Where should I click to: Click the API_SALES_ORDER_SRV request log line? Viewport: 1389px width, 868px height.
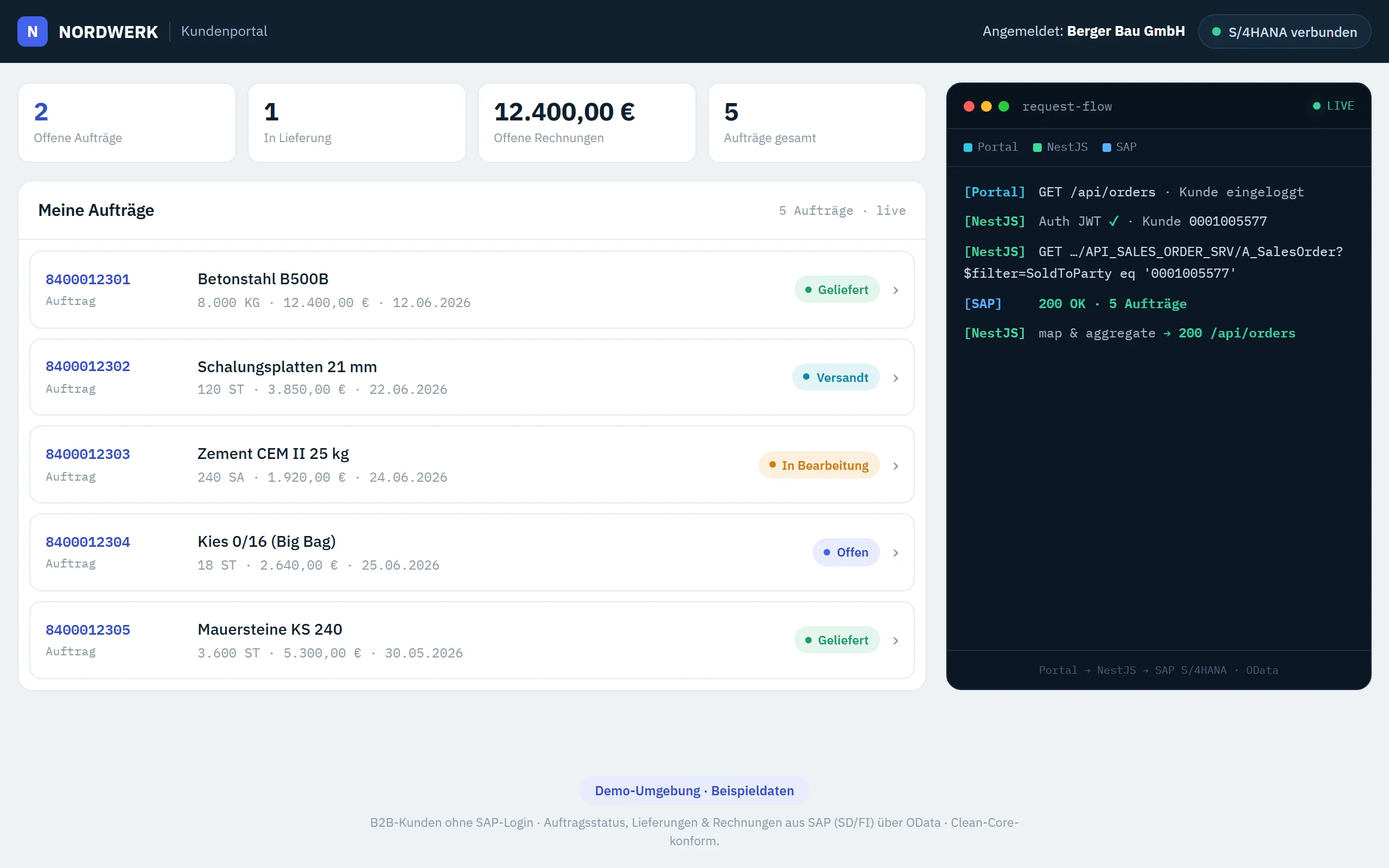pos(1153,263)
